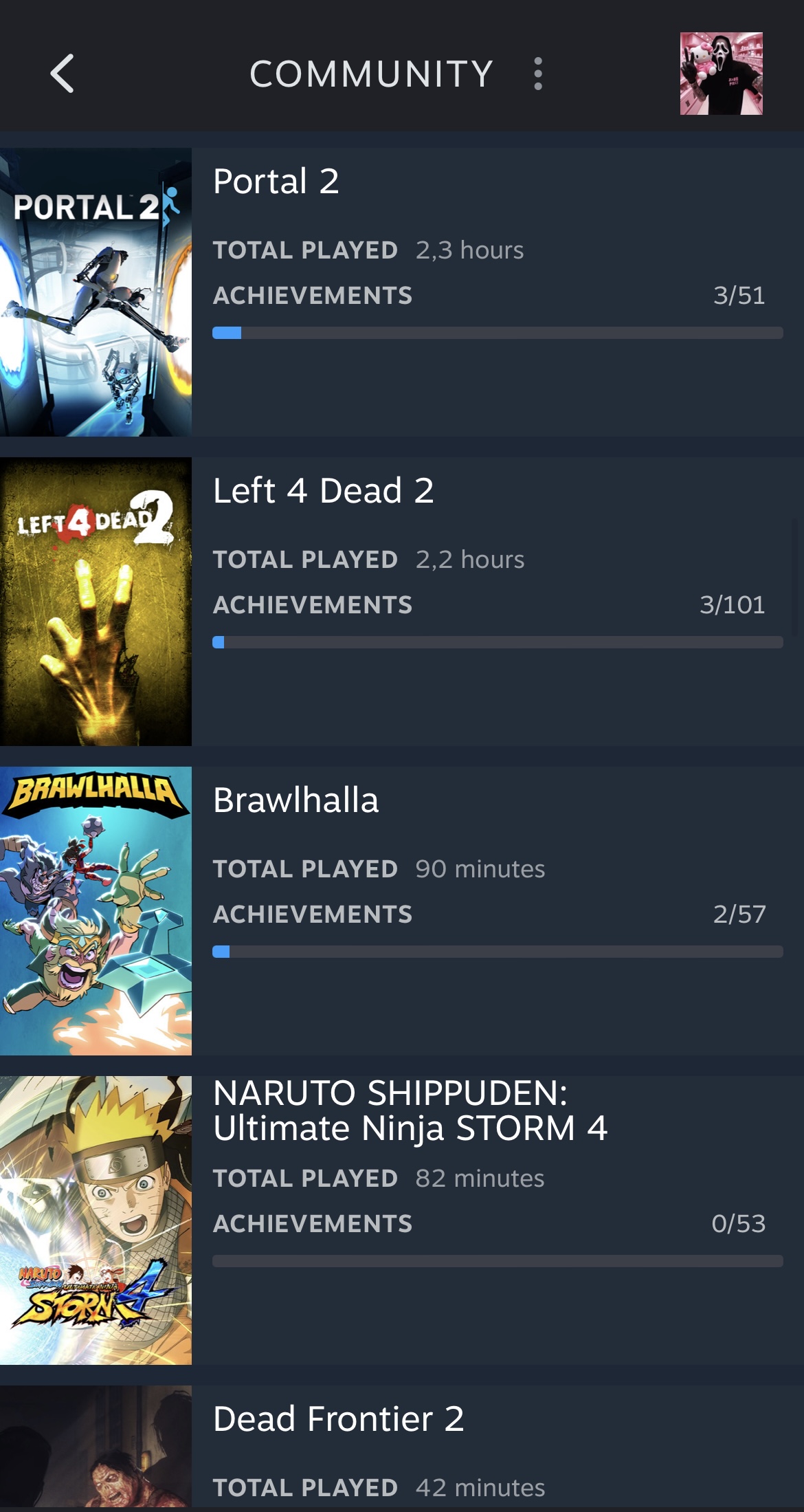Click Portal 2 achievements progress bar
The image size is (804, 1512).
point(498,333)
